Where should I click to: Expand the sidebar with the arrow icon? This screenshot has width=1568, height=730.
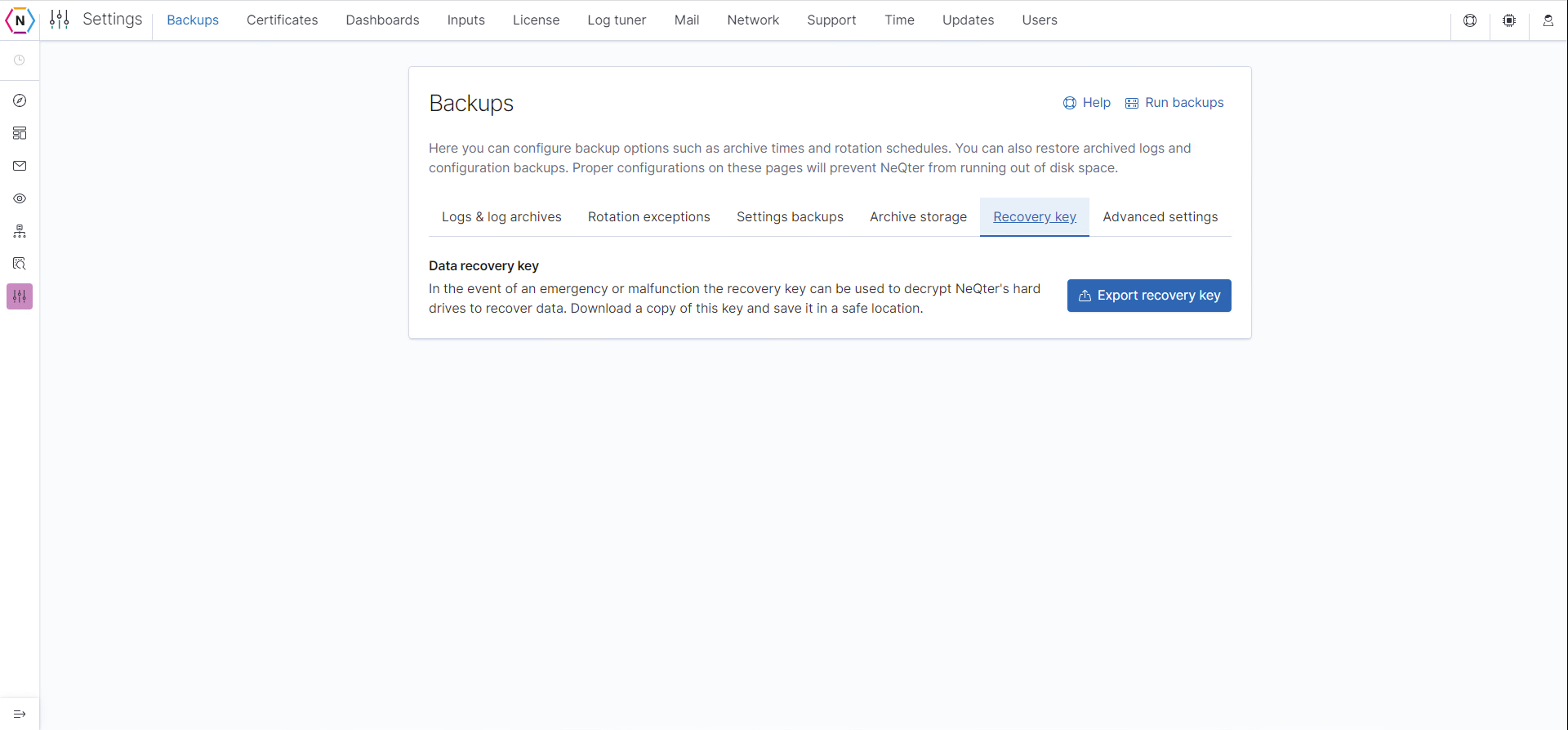pyautogui.click(x=20, y=714)
